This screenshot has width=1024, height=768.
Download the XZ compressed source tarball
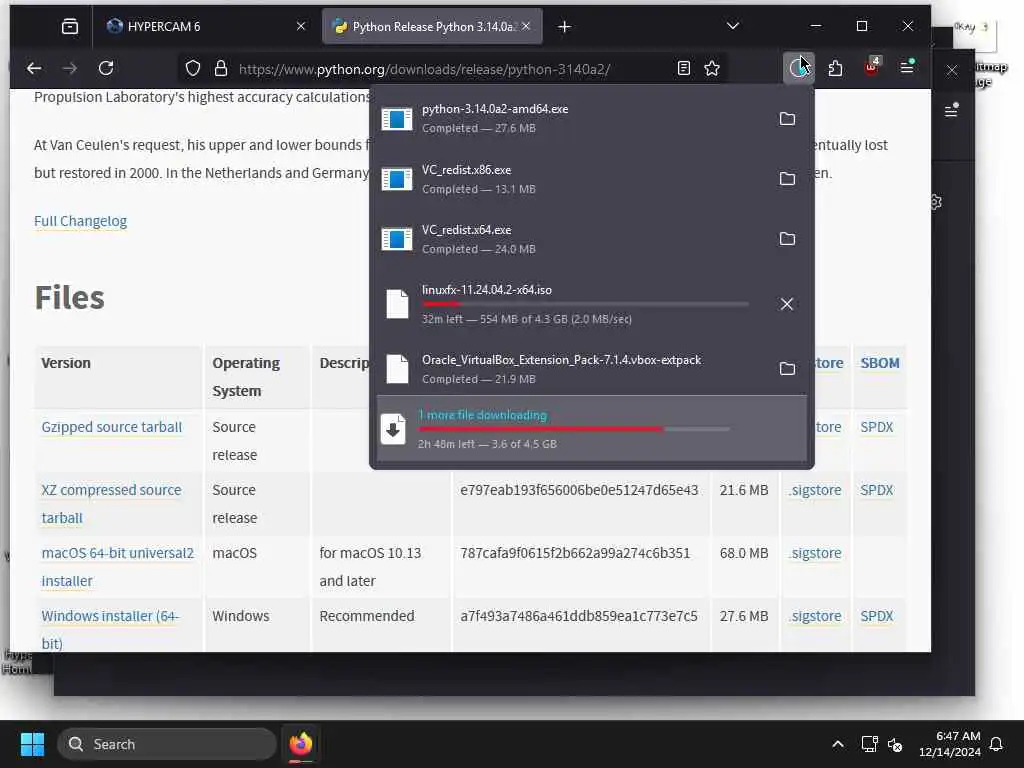pyautogui.click(x=111, y=504)
